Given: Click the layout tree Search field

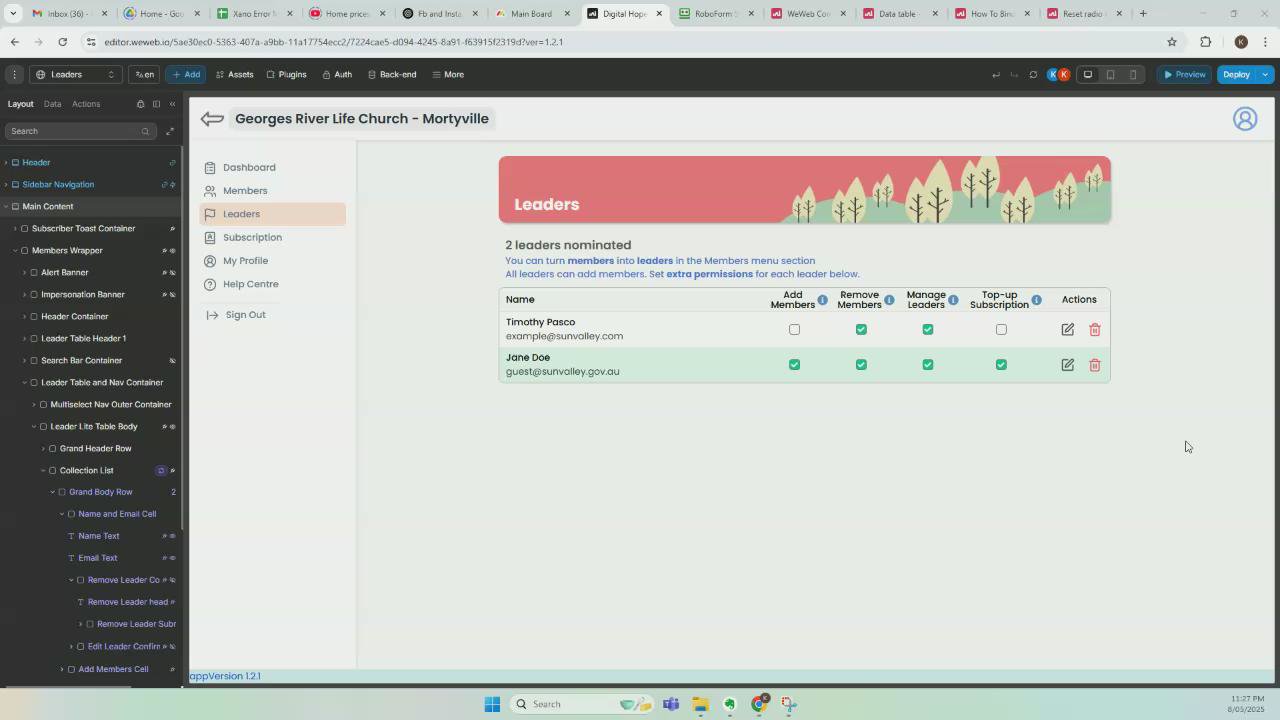Looking at the screenshot, I should 79,131.
